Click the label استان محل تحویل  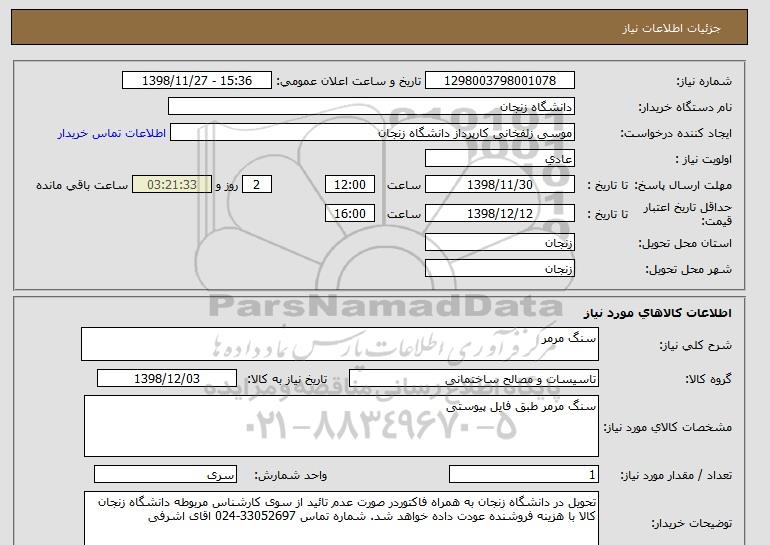[x=685, y=243]
